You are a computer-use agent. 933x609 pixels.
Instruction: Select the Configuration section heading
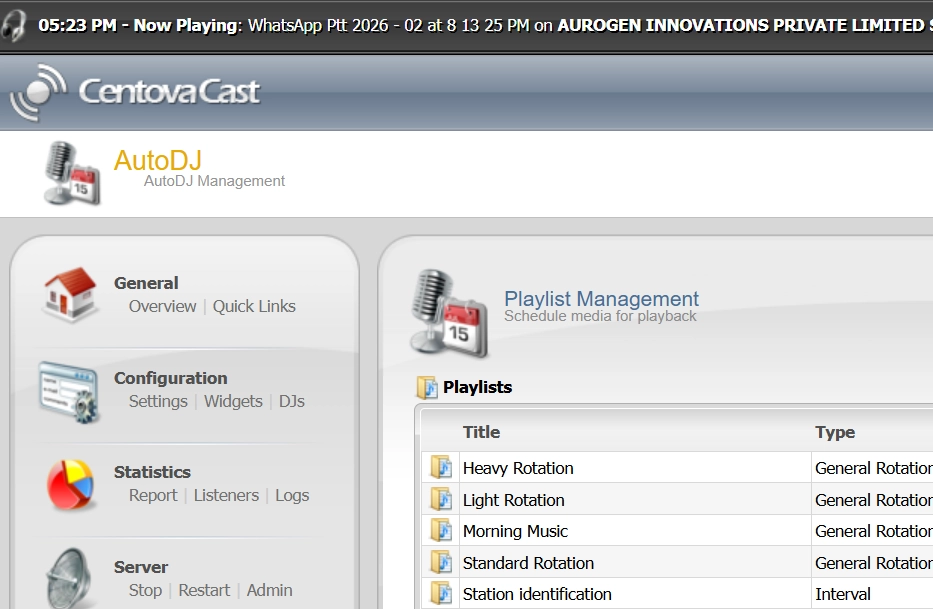coord(171,378)
